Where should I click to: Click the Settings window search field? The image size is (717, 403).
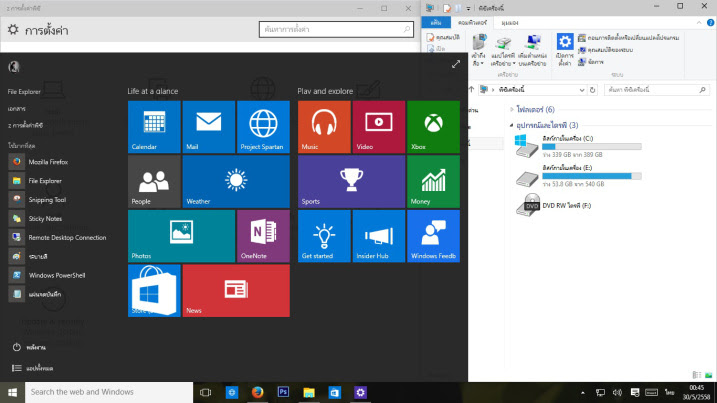coord(336,29)
